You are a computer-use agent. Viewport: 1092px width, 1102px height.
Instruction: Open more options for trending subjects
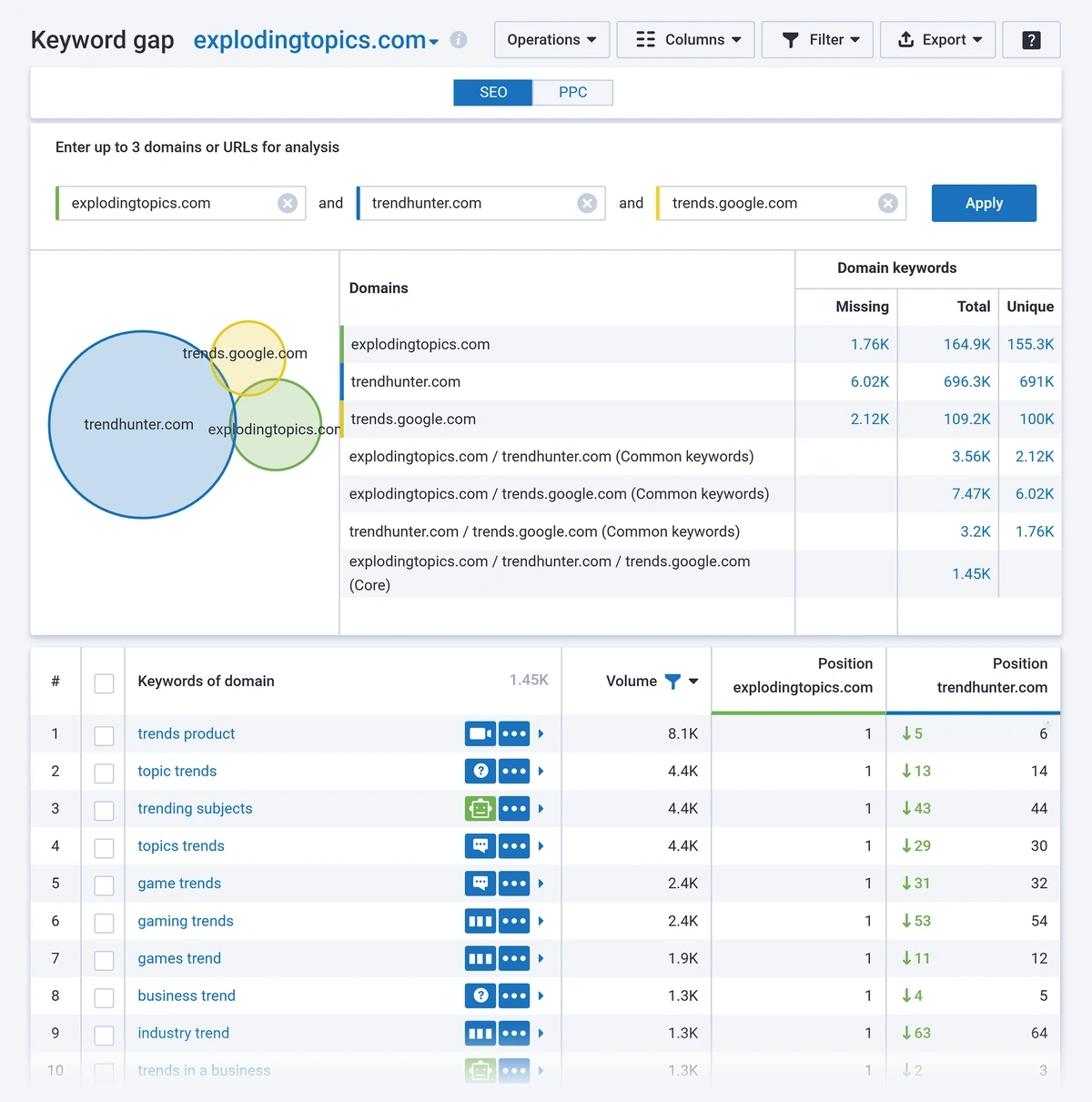pos(514,808)
